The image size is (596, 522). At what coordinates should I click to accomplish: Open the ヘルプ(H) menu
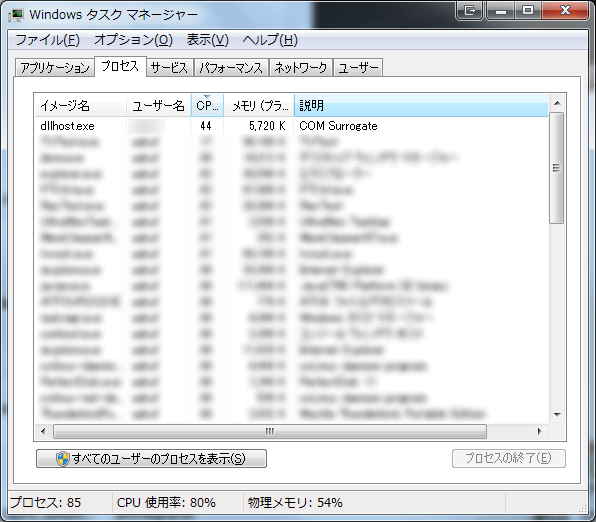tap(270, 40)
